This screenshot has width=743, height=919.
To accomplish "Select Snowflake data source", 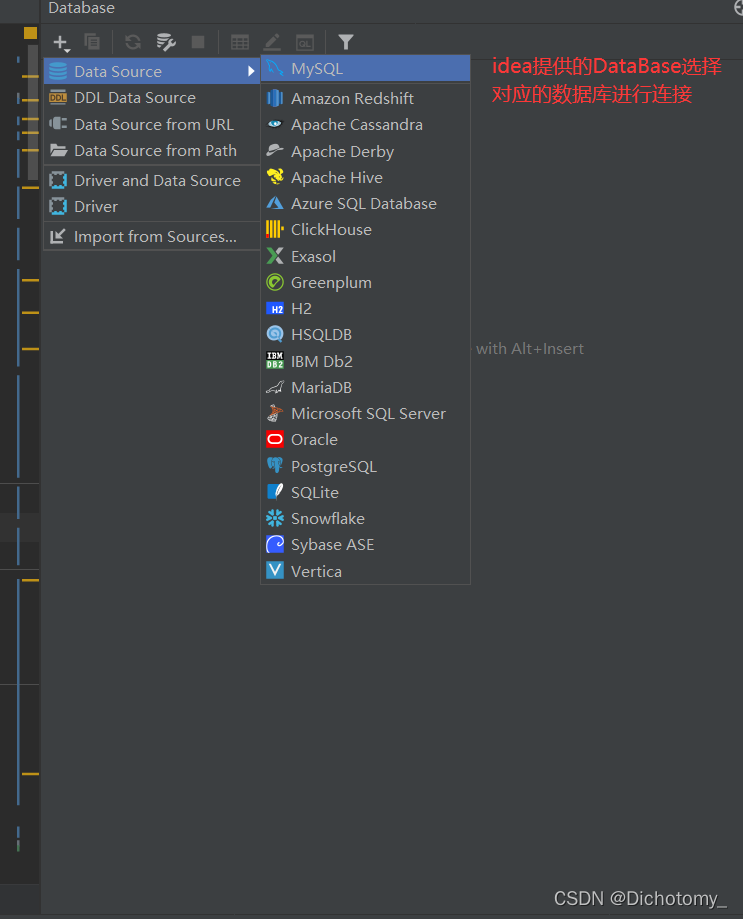I will (x=366, y=519).
